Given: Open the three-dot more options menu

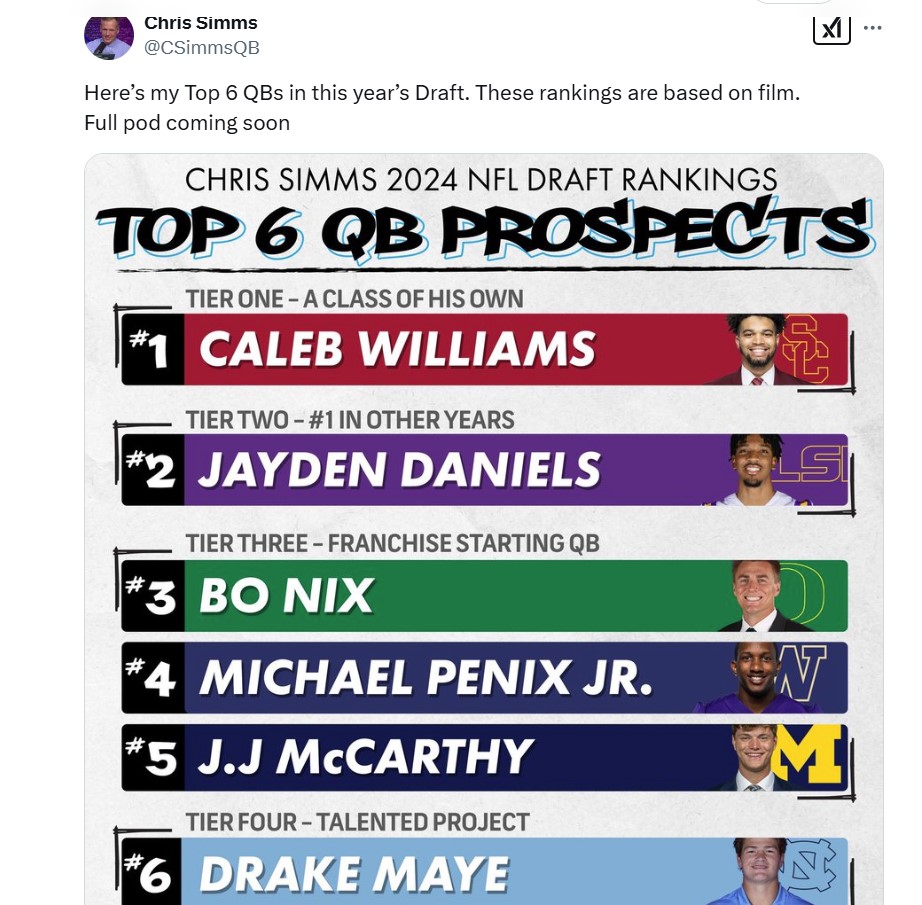Looking at the screenshot, I should (x=873, y=28).
